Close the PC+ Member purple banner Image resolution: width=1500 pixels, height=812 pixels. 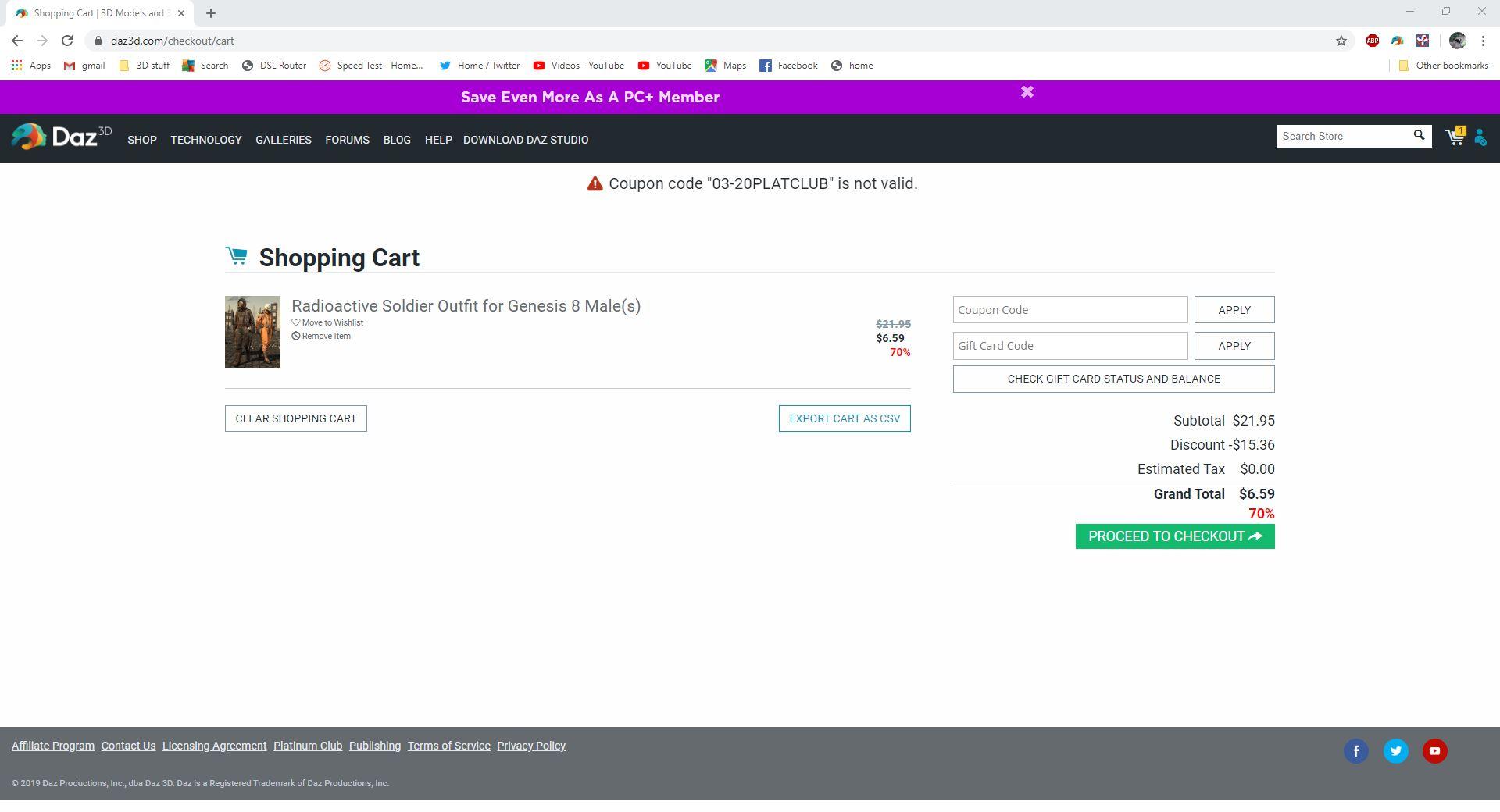pos(1027,92)
